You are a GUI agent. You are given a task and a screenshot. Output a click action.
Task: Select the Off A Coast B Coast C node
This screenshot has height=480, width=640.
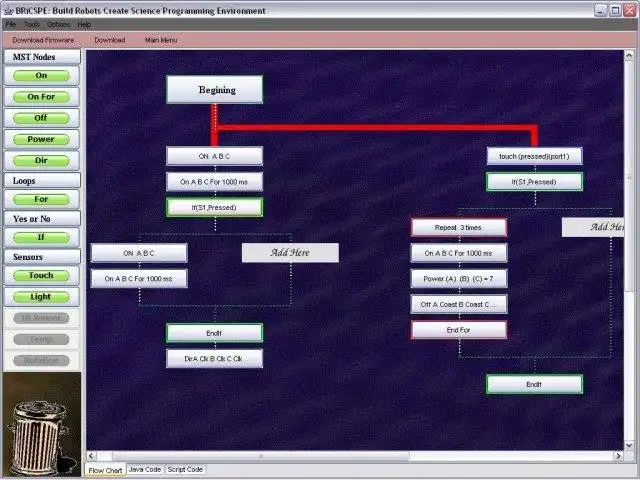(459, 304)
